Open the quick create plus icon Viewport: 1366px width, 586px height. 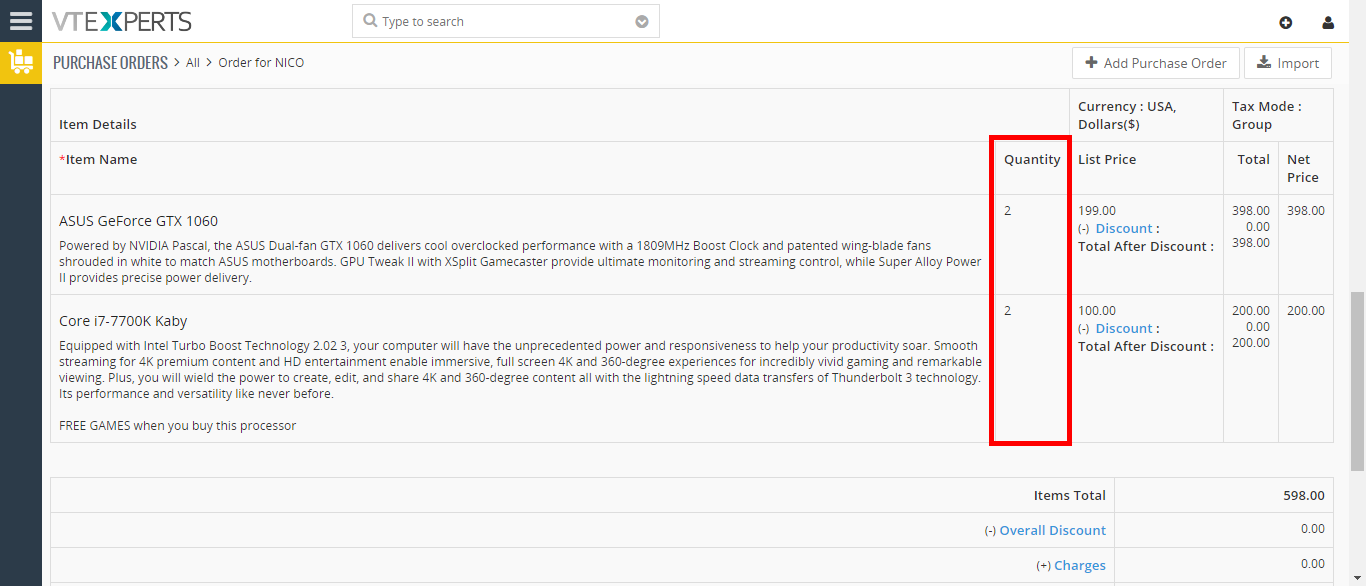tap(1286, 22)
